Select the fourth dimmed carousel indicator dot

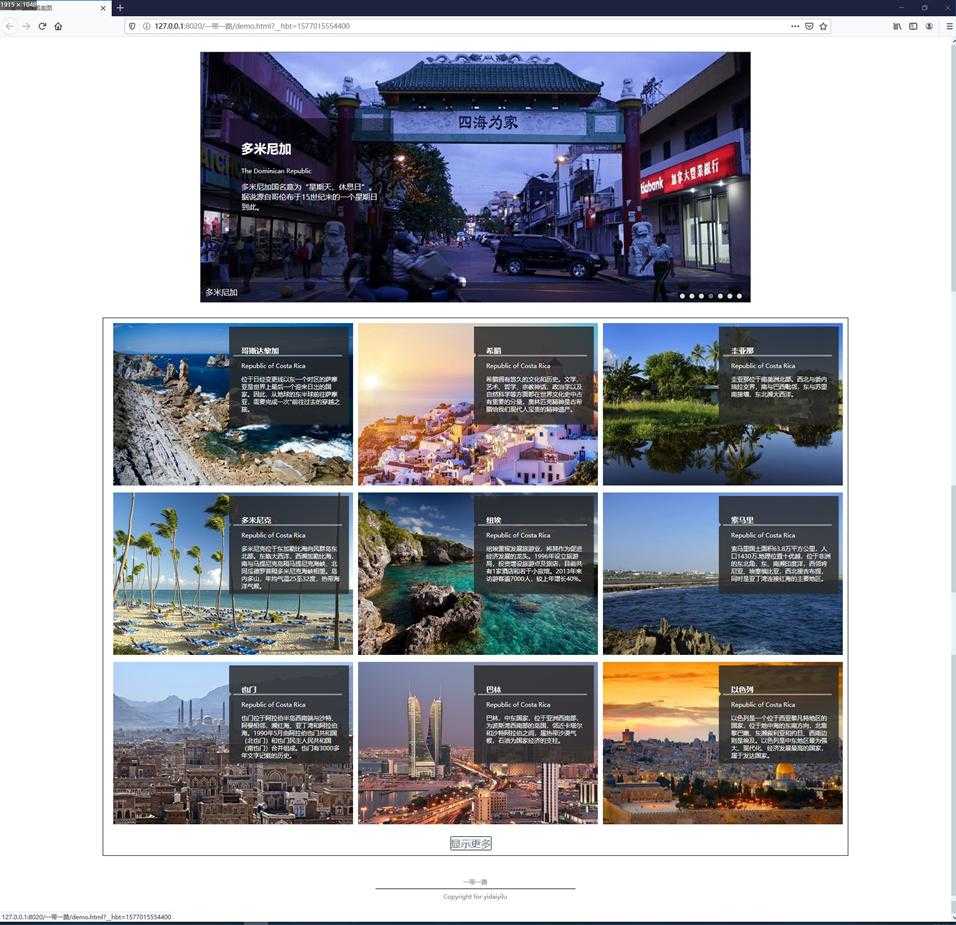pyautogui.click(x=711, y=296)
